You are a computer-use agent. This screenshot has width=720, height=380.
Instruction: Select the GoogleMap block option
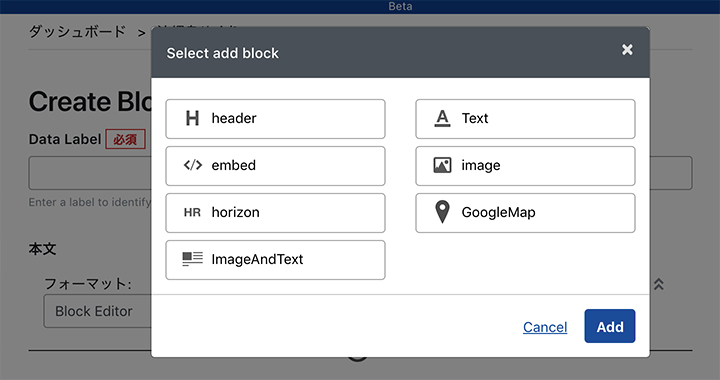525,213
